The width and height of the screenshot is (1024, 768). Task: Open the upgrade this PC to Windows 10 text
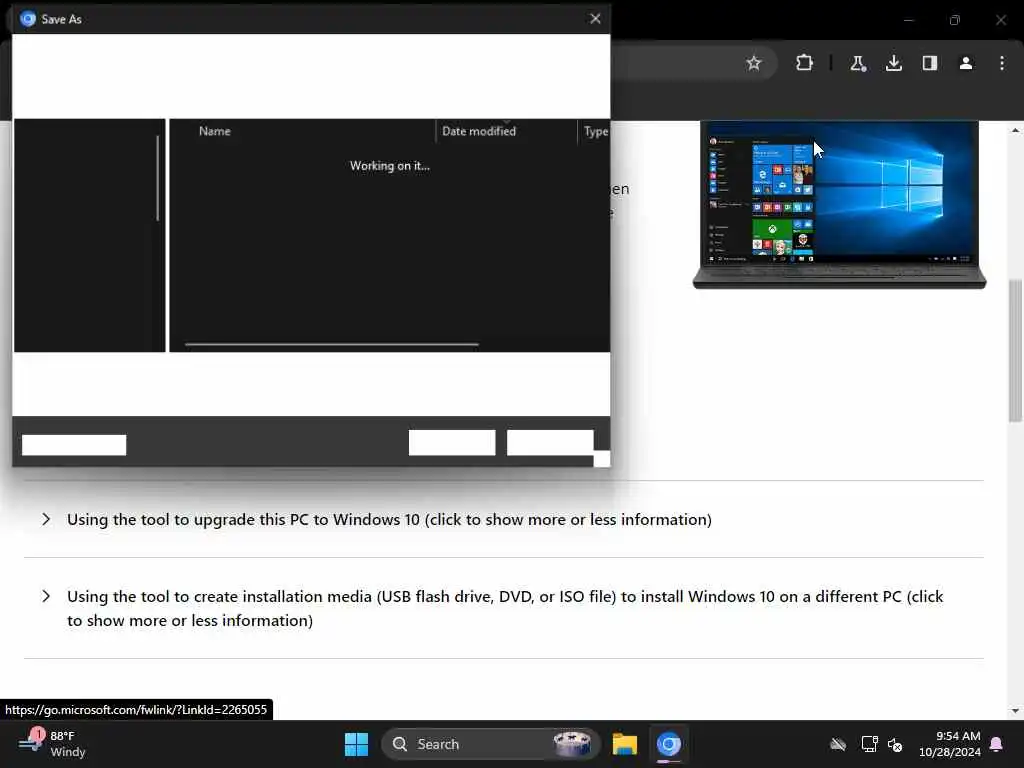point(389,519)
